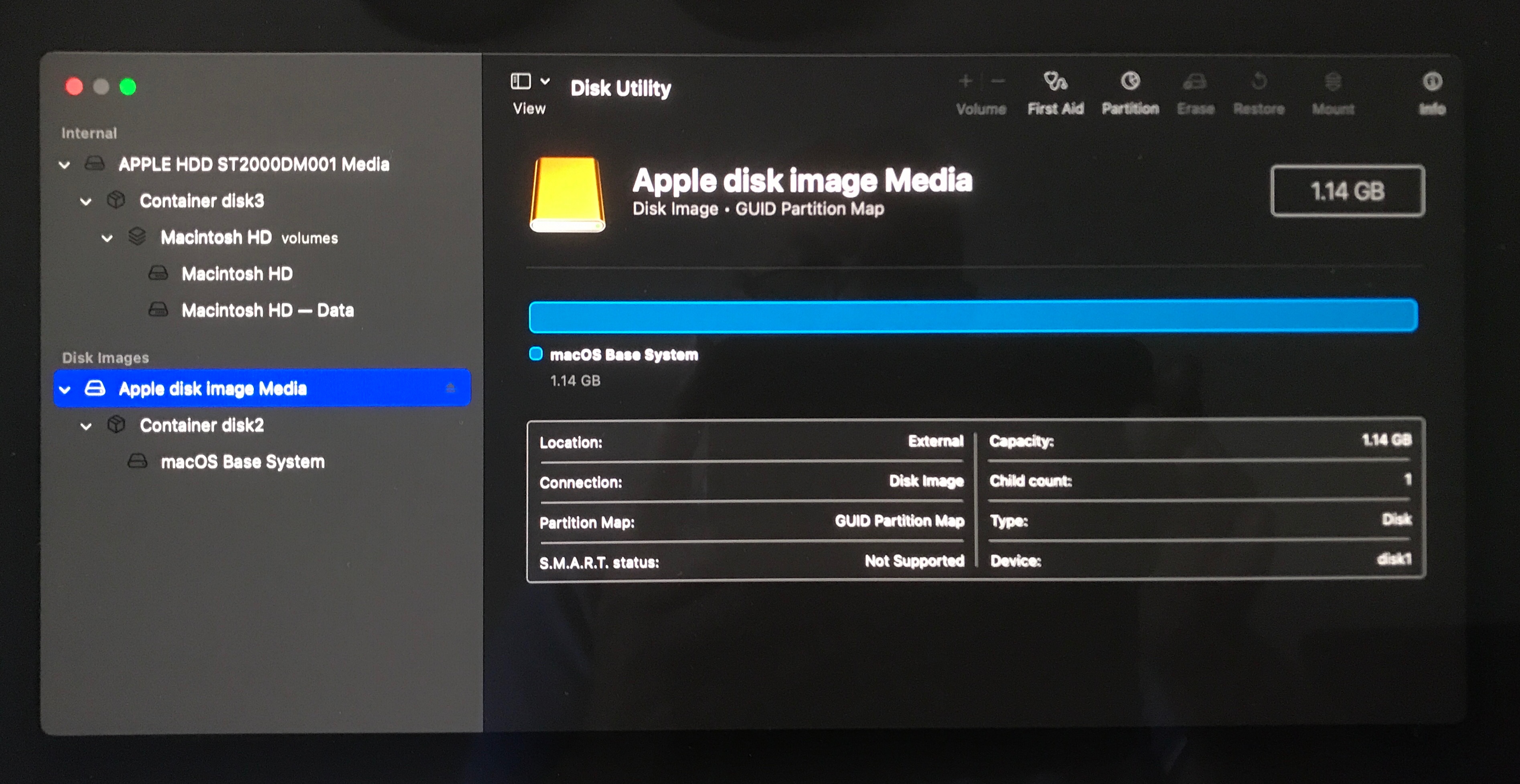Collapse APPLE HDD ST2000DM001 Media tree
This screenshot has width=1520, height=784.
(65, 165)
